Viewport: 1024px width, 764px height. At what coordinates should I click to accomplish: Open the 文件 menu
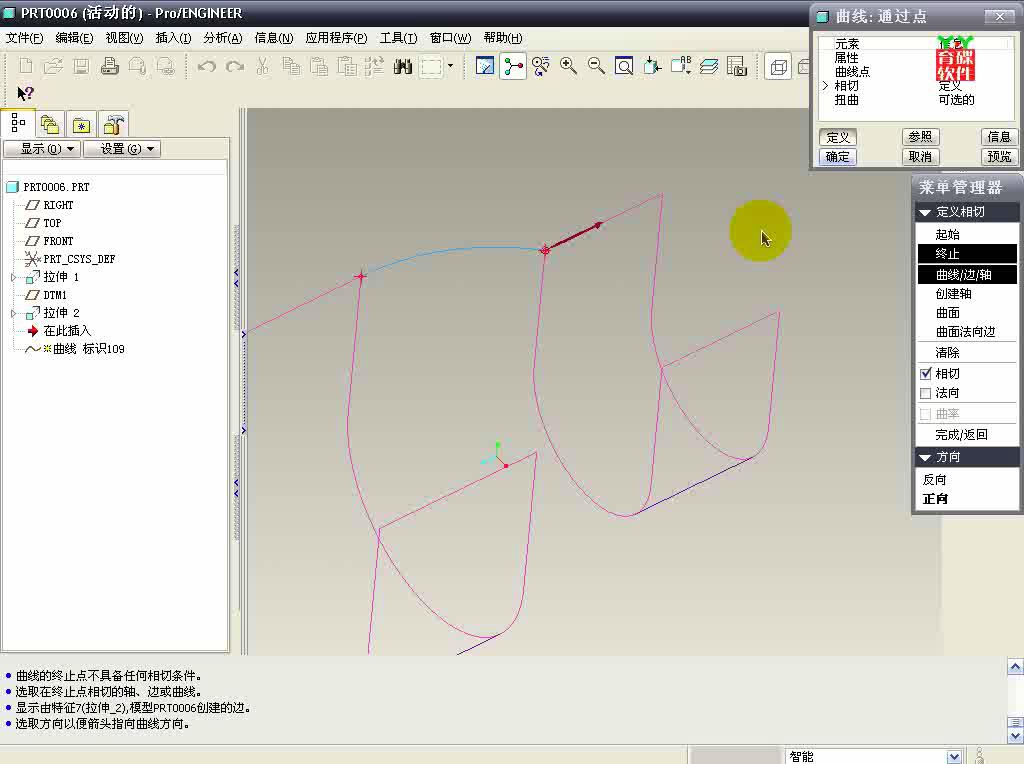24,38
